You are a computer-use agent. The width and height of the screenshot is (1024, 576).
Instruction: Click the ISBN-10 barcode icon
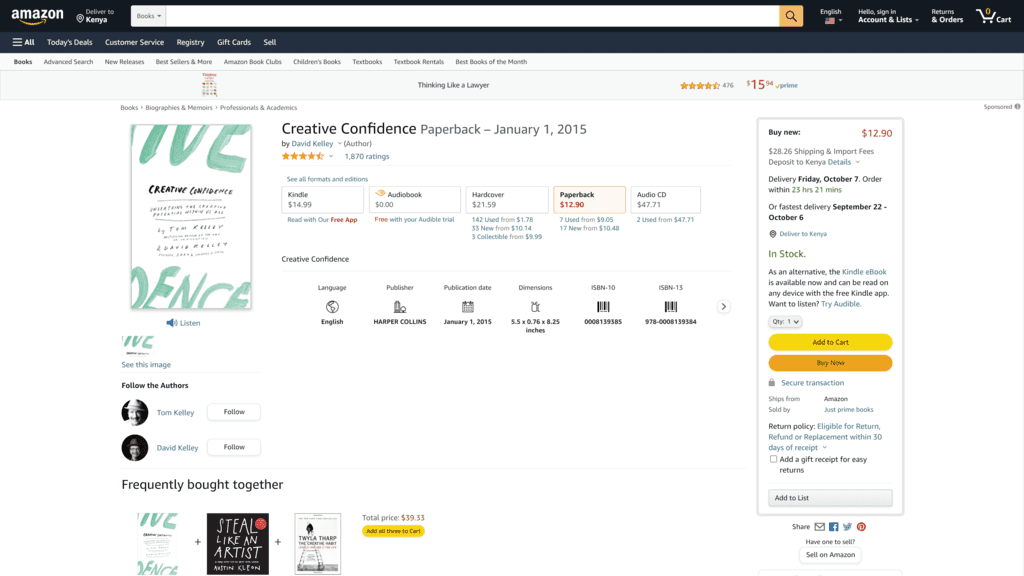(603, 306)
